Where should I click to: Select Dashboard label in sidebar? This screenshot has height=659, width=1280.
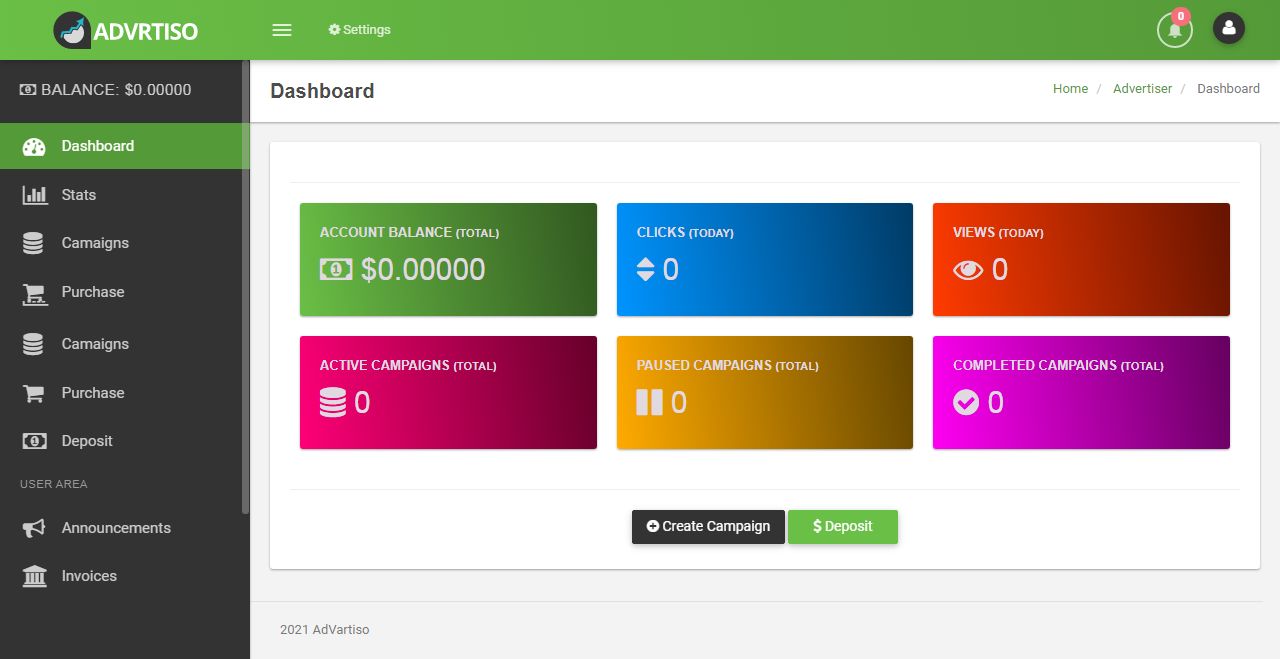(98, 146)
